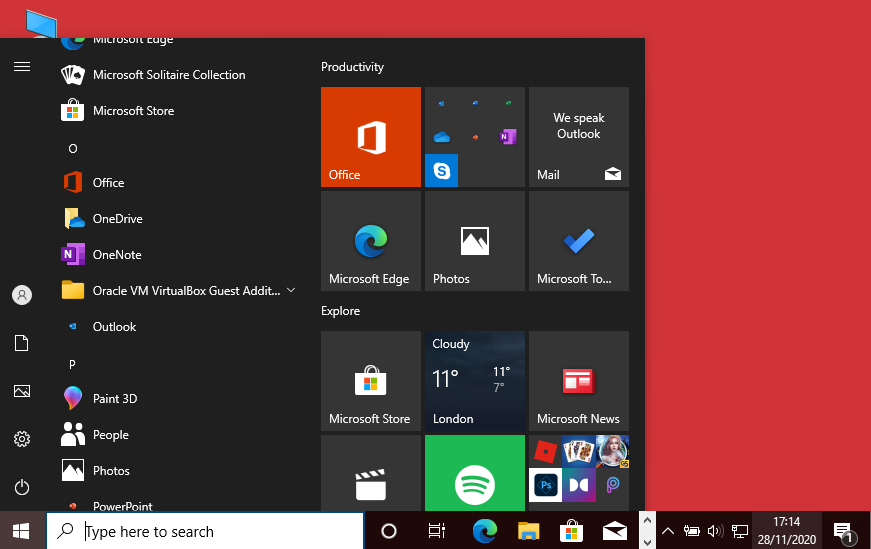871x549 pixels.
Task: Open Microsoft Store from the taskbar
Action: 572,531
